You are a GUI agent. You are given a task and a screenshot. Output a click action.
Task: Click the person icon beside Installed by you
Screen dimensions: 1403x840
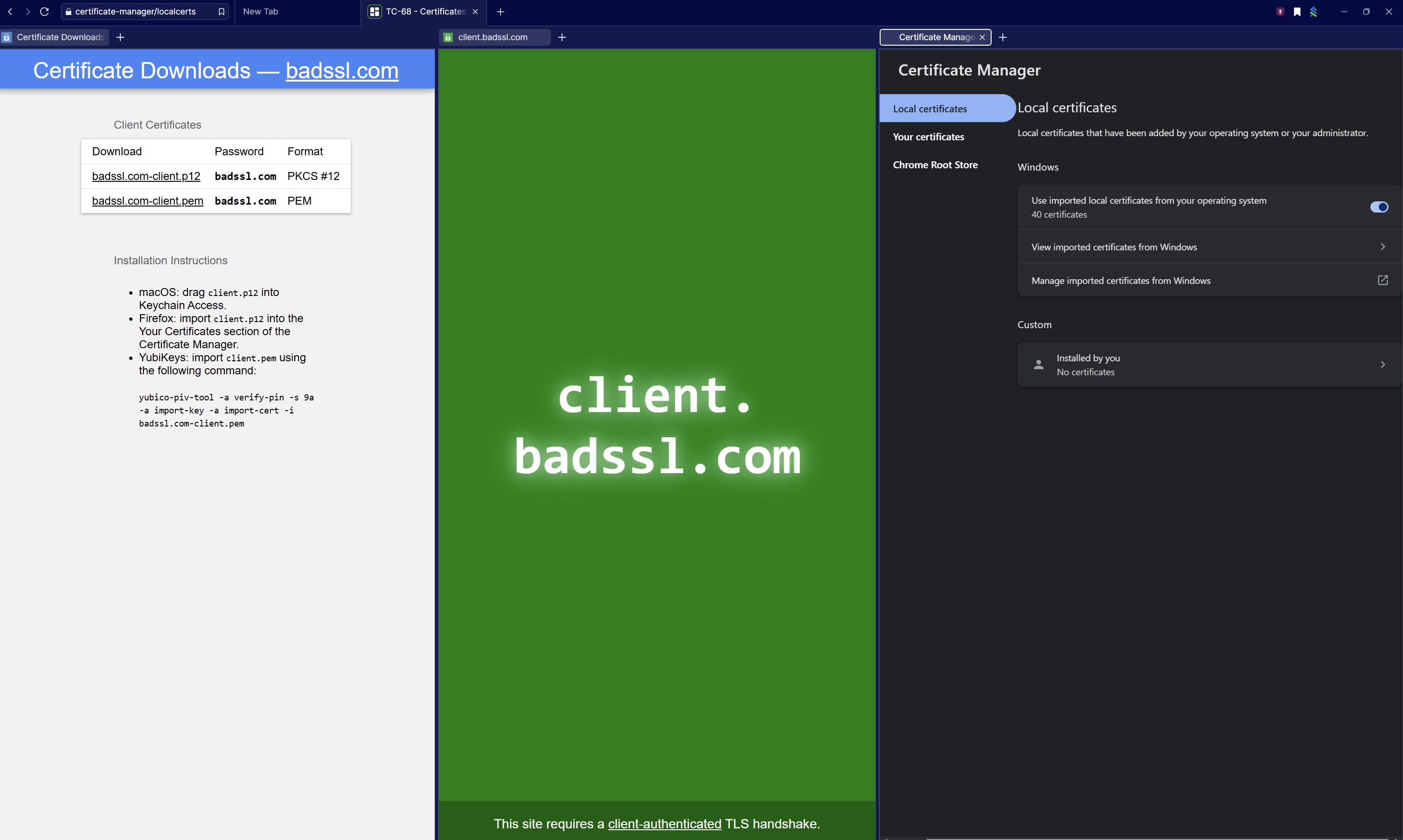(1038, 365)
